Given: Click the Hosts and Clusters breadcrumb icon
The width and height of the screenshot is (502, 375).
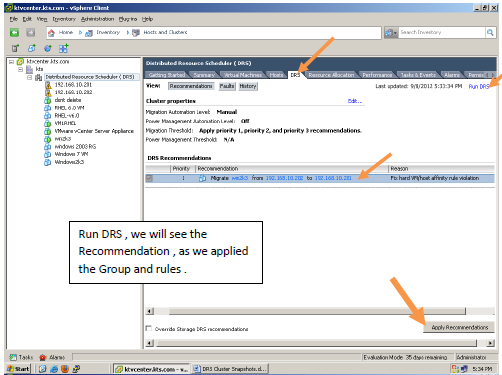Looking at the screenshot, I should [x=136, y=33].
